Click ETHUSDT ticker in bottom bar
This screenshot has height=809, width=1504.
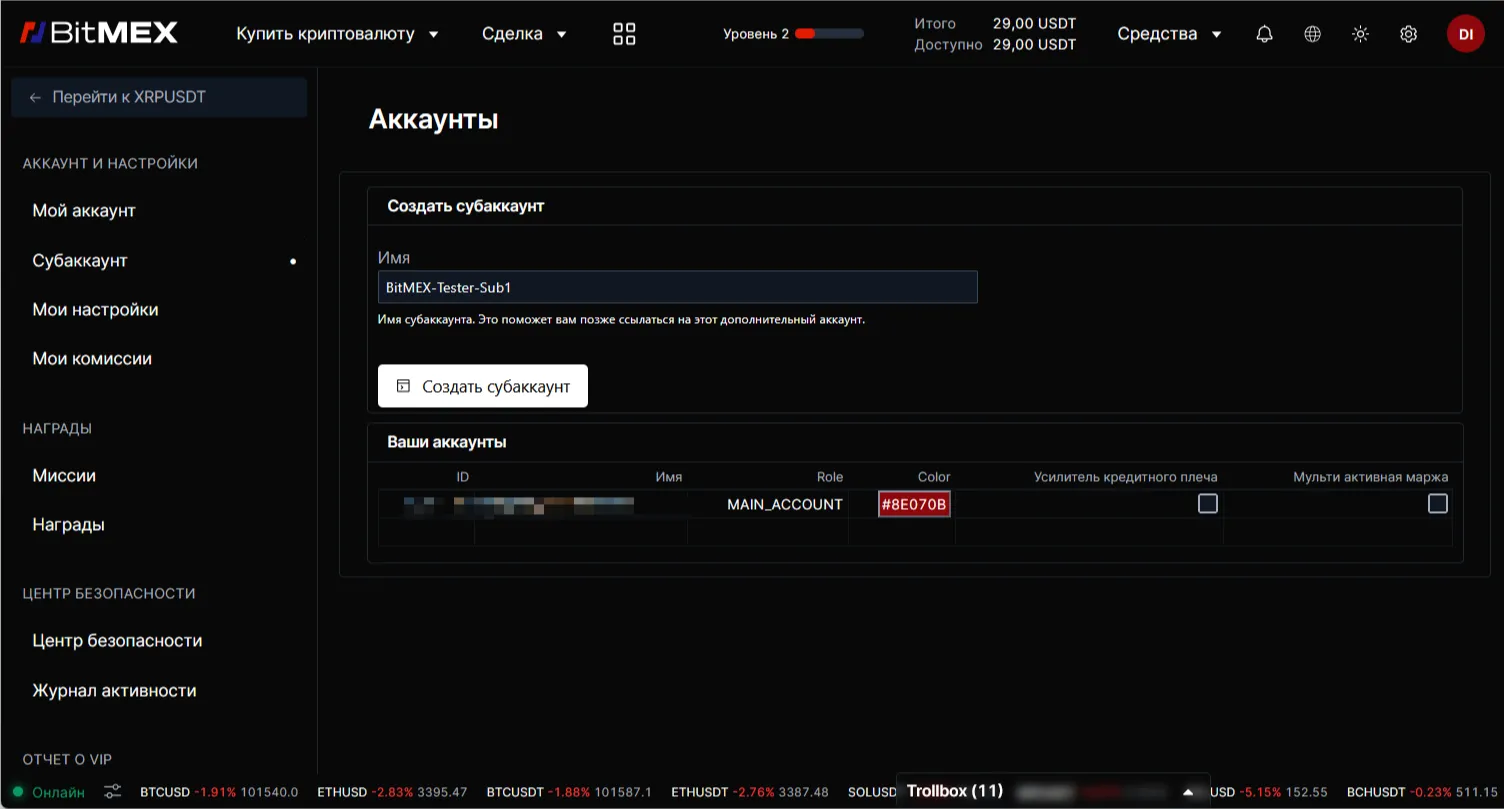pyautogui.click(x=750, y=792)
